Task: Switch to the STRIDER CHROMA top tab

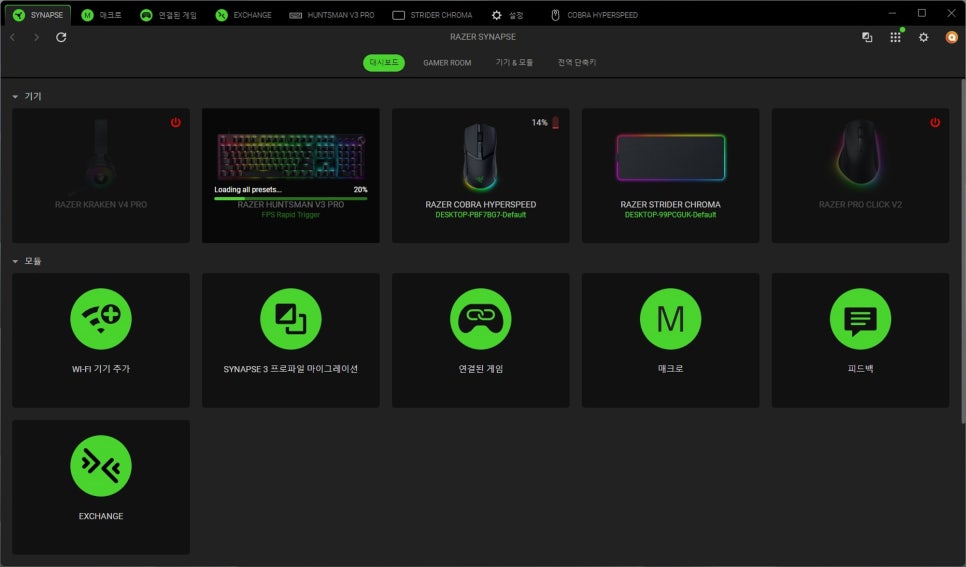Action: coord(432,15)
